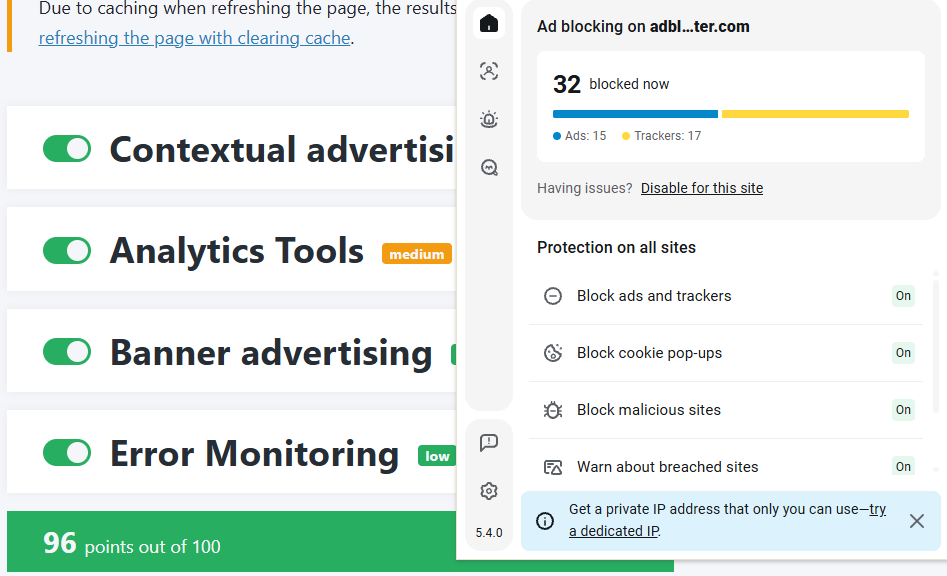947x576 pixels.
Task: Click the yellow Trackers portion of blocked bar
Action: click(815, 114)
